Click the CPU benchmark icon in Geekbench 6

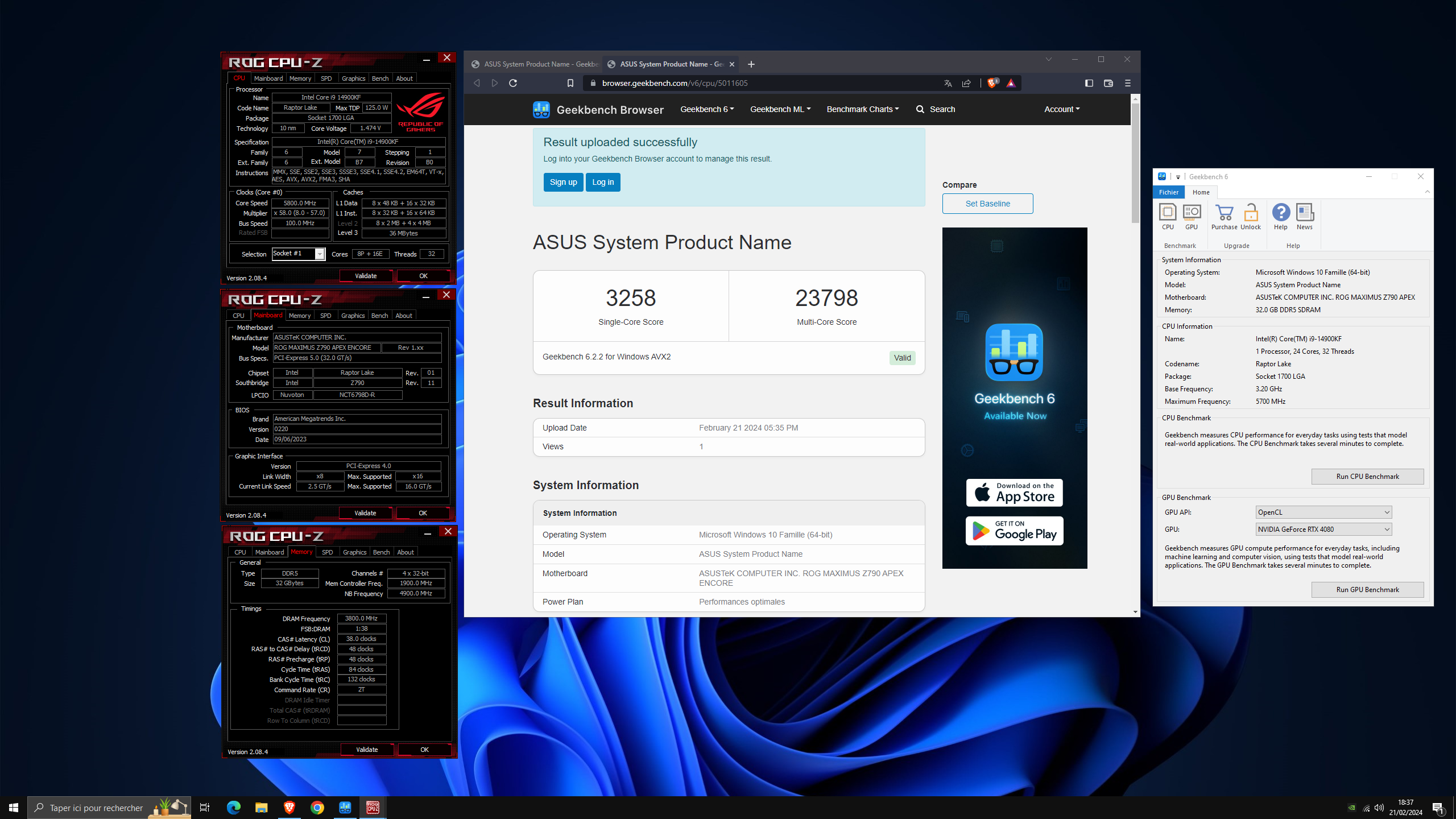pyautogui.click(x=1168, y=217)
